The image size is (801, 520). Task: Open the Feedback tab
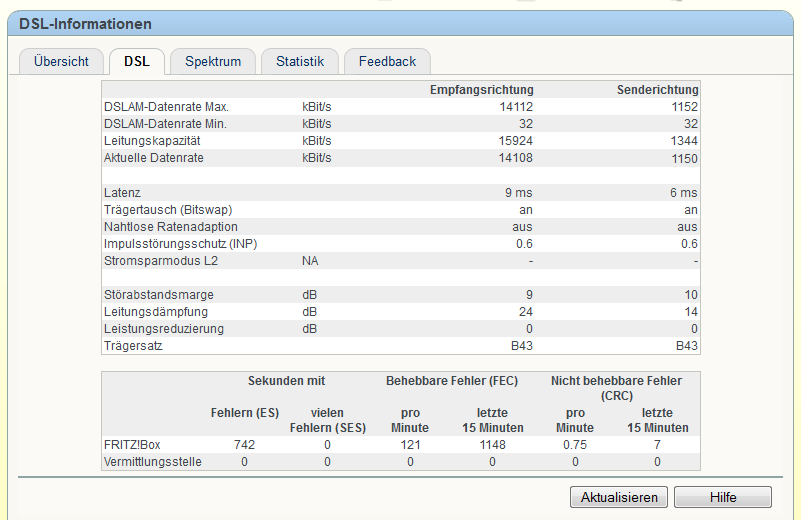pos(387,61)
